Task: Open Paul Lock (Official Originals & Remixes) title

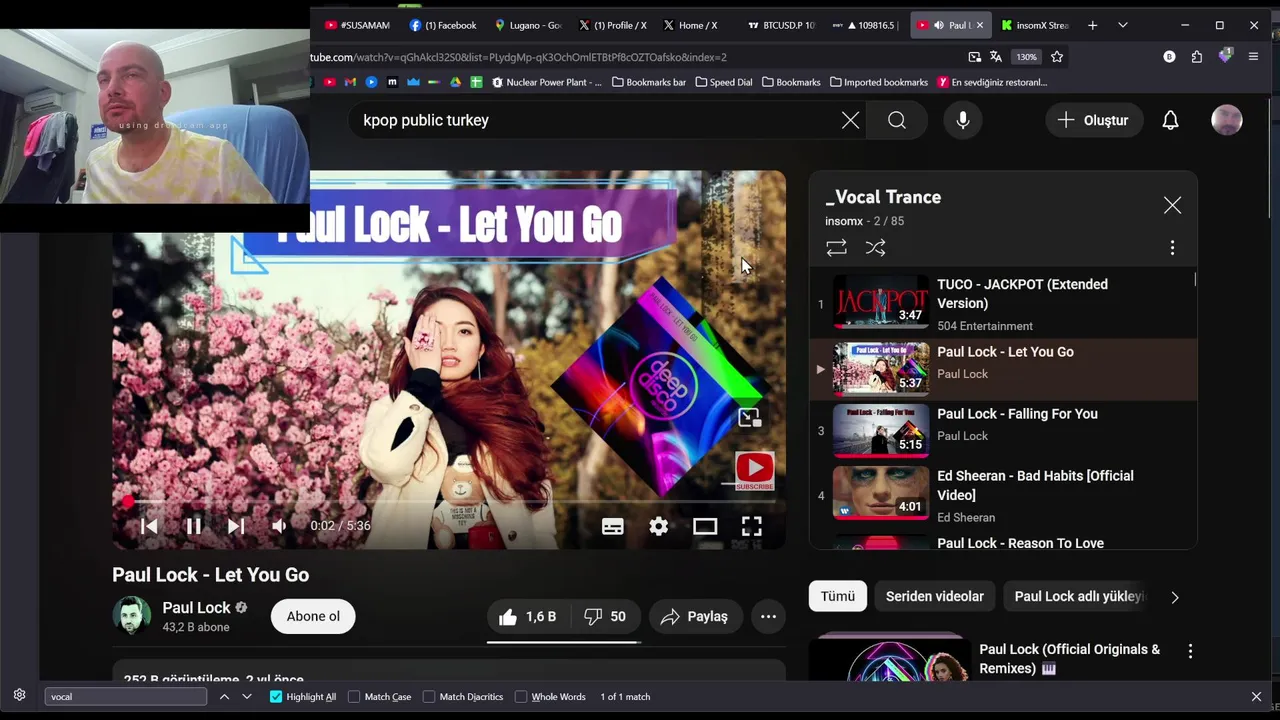Action: (1069, 659)
